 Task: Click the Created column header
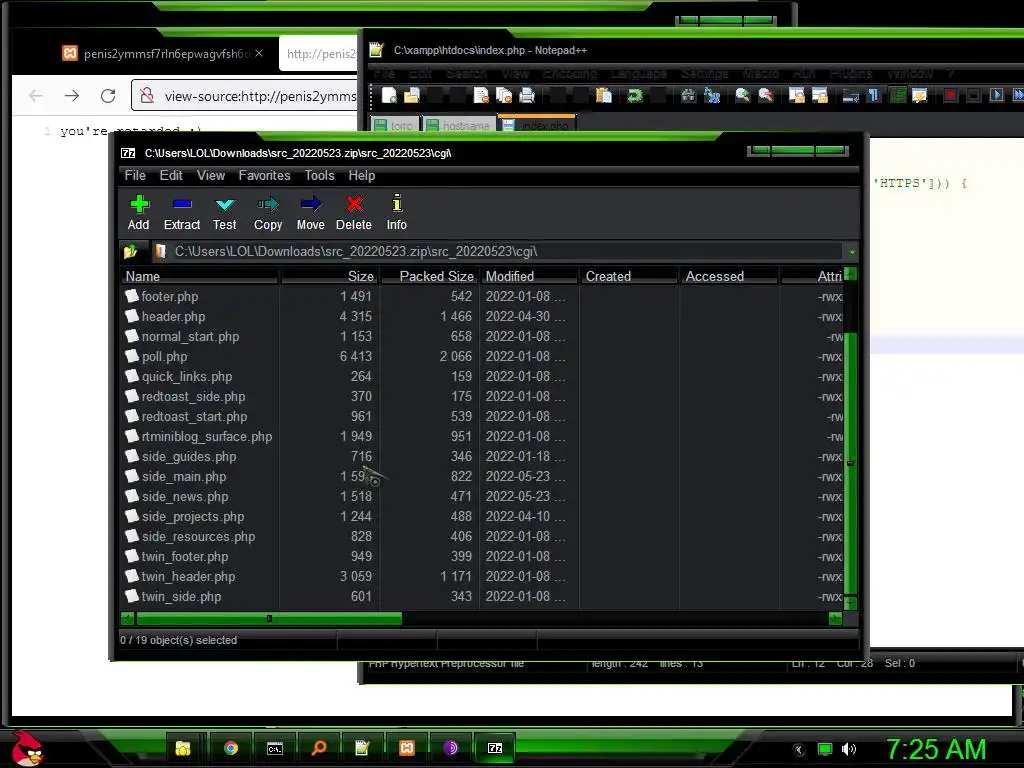(x=629, y=276)
